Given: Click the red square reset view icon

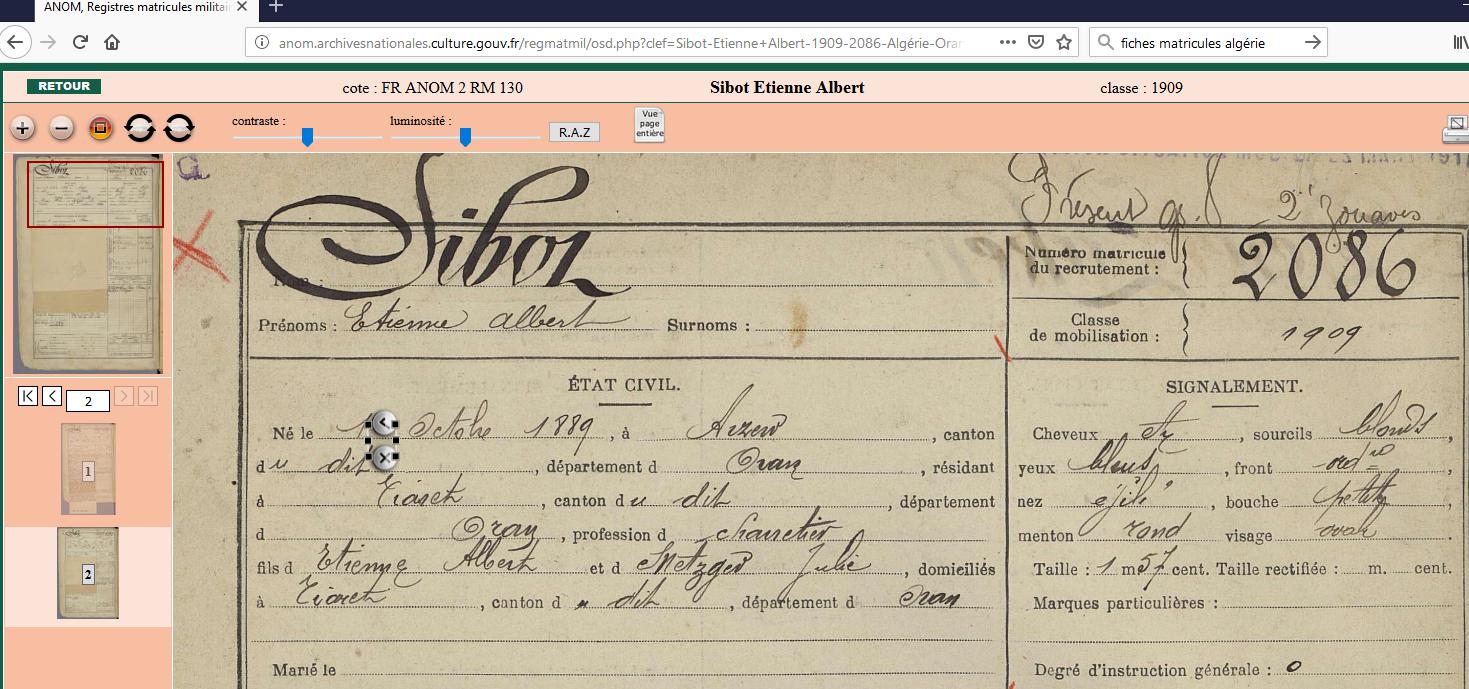Looking at the screenshot, I should click(101, 128).
